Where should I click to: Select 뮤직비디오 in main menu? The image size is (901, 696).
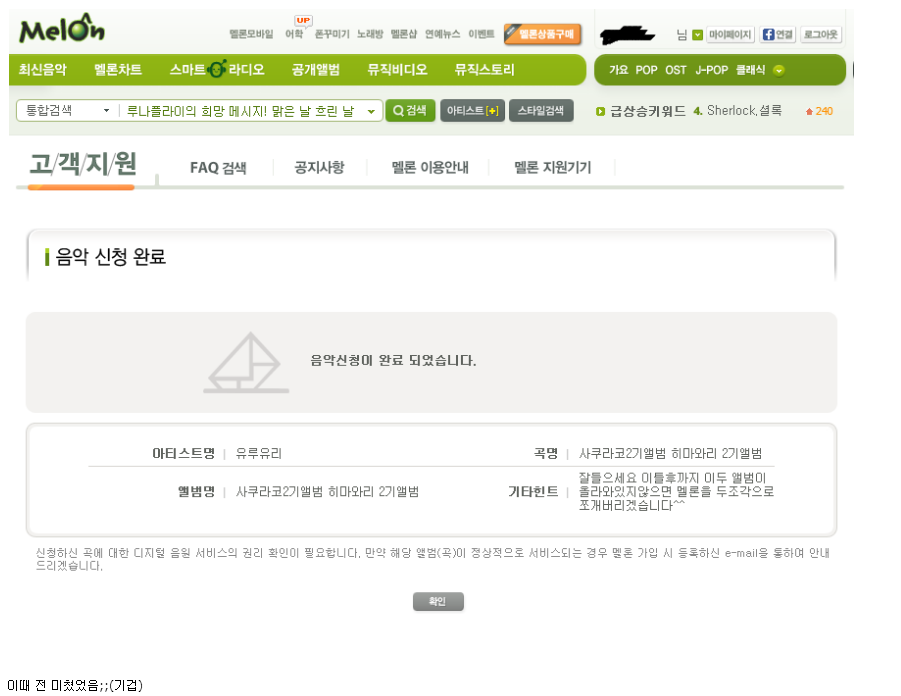click(x=397, y=70)
